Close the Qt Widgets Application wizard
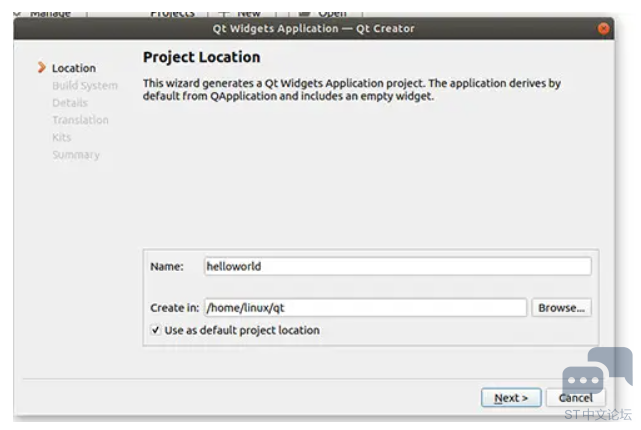 point(604,29)
